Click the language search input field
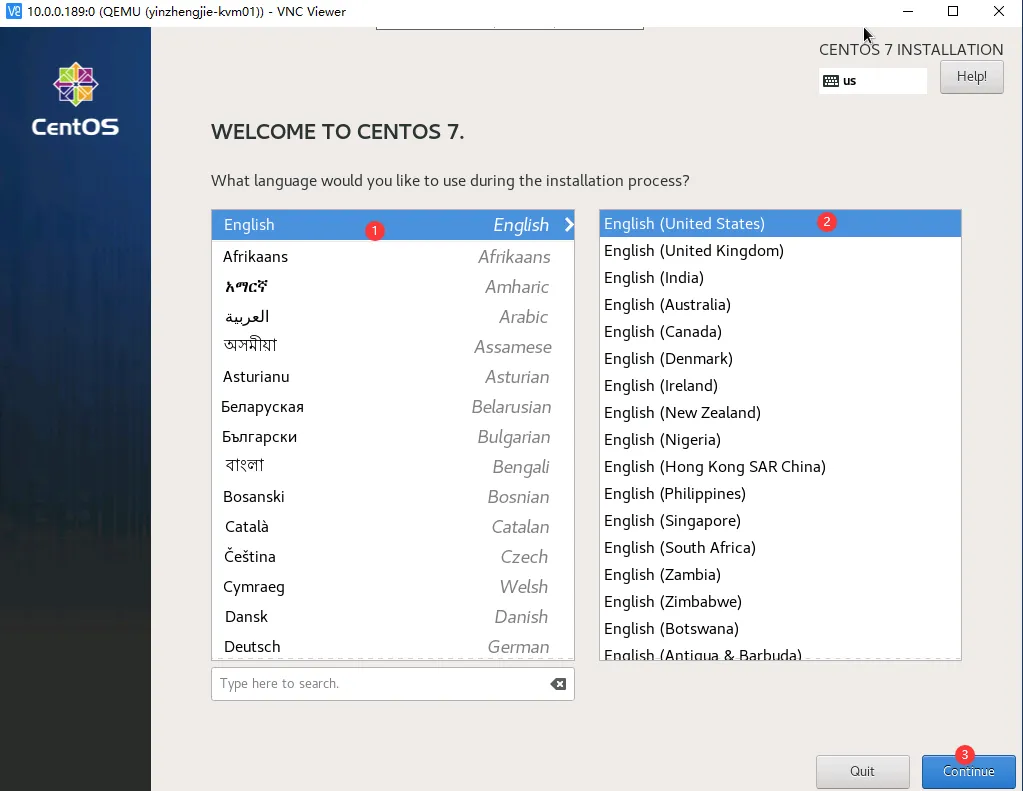1023x791 pixels. 393,684
